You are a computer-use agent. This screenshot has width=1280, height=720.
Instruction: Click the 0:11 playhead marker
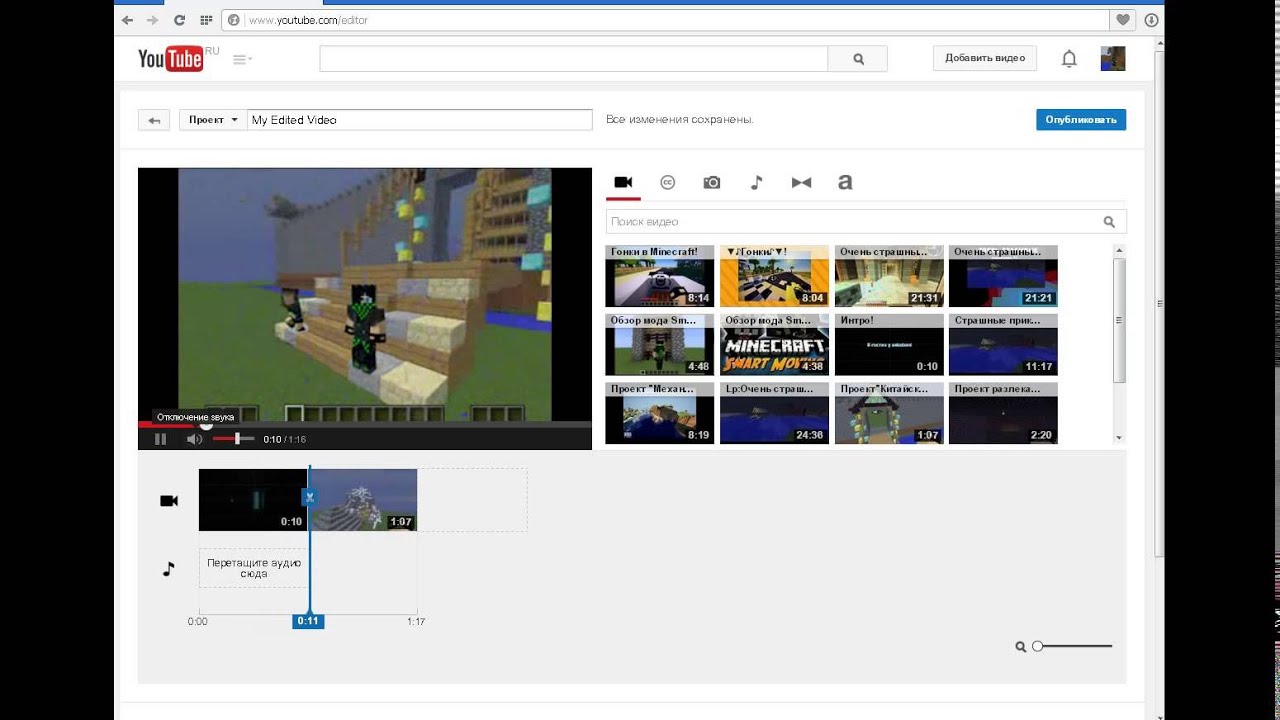coord(308,621)
